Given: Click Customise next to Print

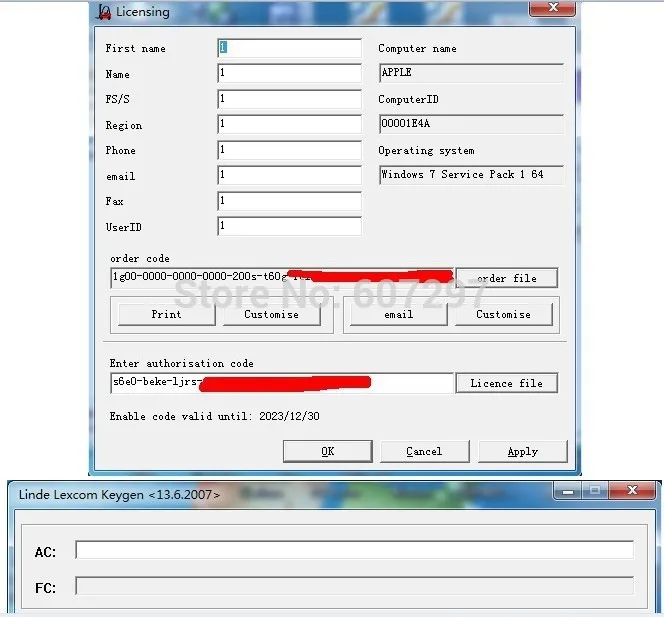Looking at the screenshot, I should [x=271, y=315].
